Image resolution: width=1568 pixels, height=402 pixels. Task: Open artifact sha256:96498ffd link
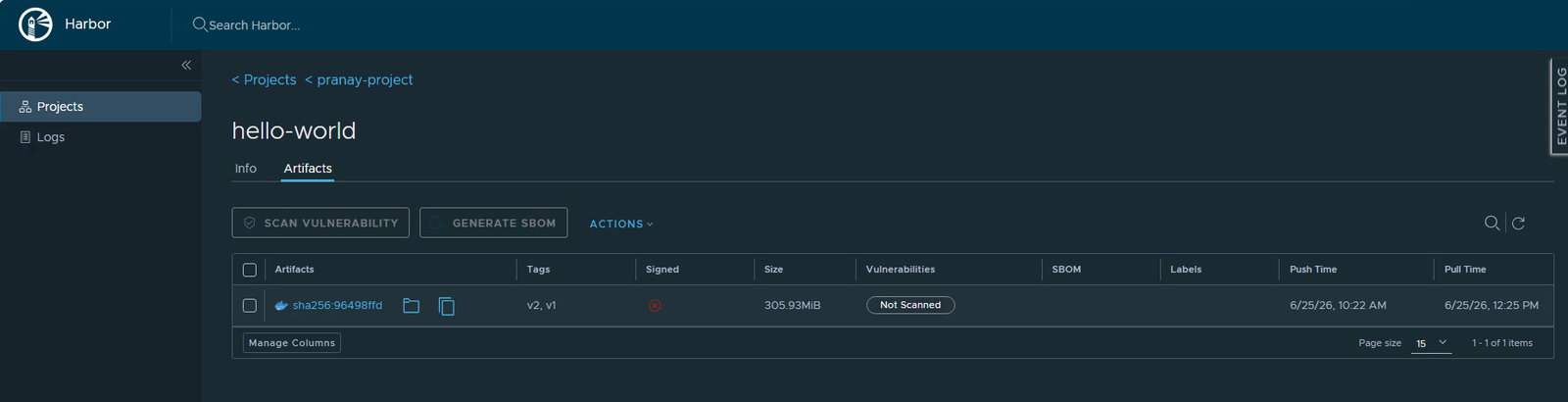(337, 306)
